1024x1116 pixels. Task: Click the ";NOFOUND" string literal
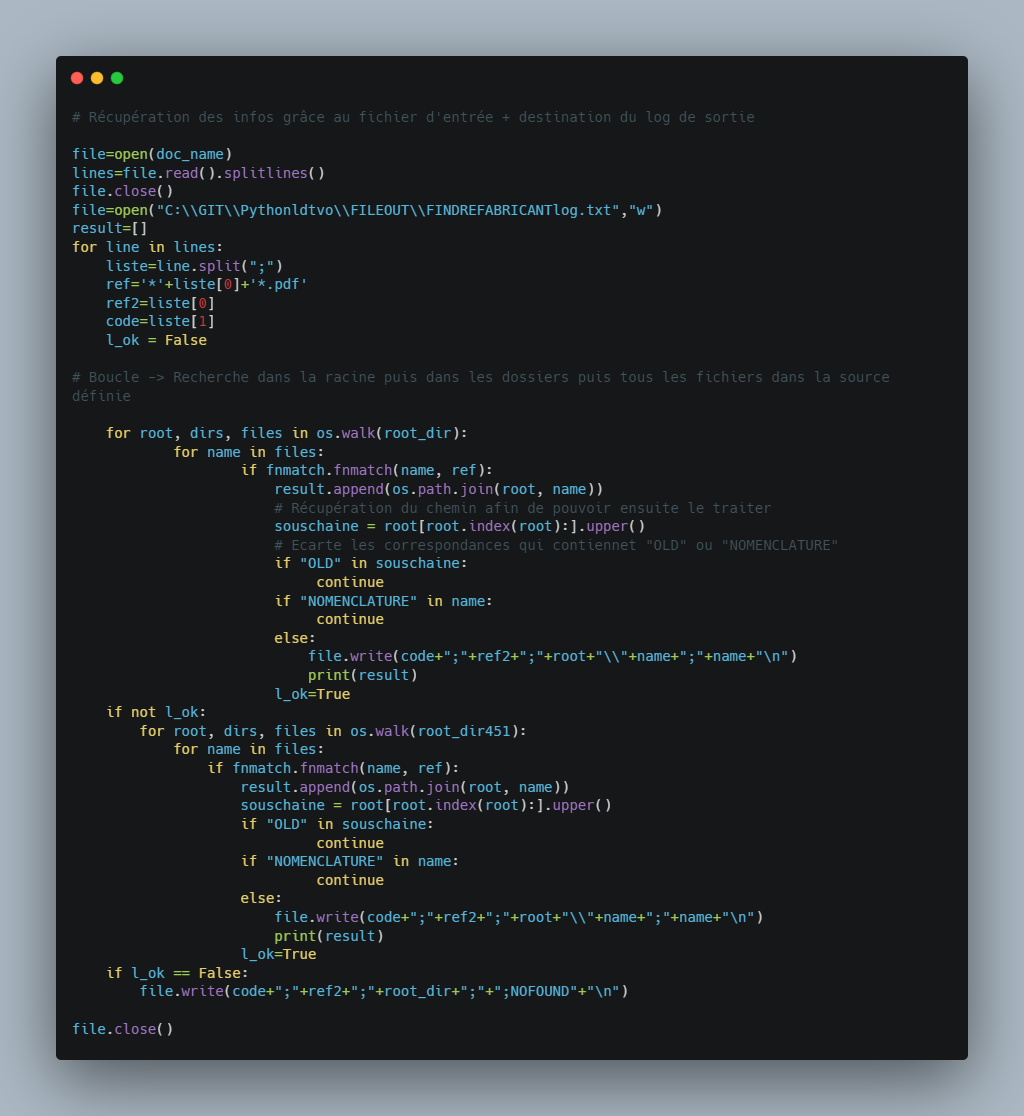[x=540, y=992]
